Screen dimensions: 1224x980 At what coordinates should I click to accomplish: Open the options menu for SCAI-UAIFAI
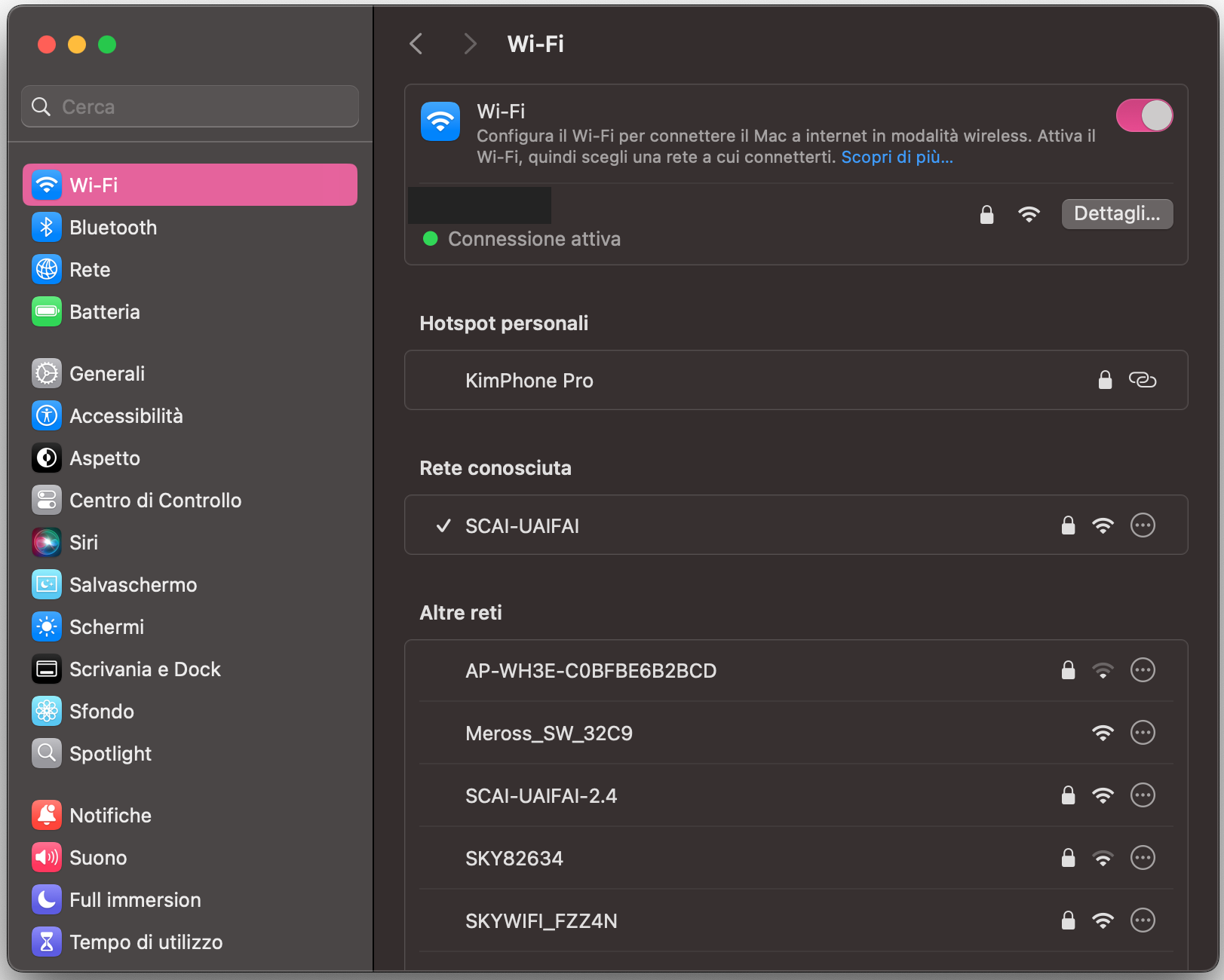(x=1143, y=525)
